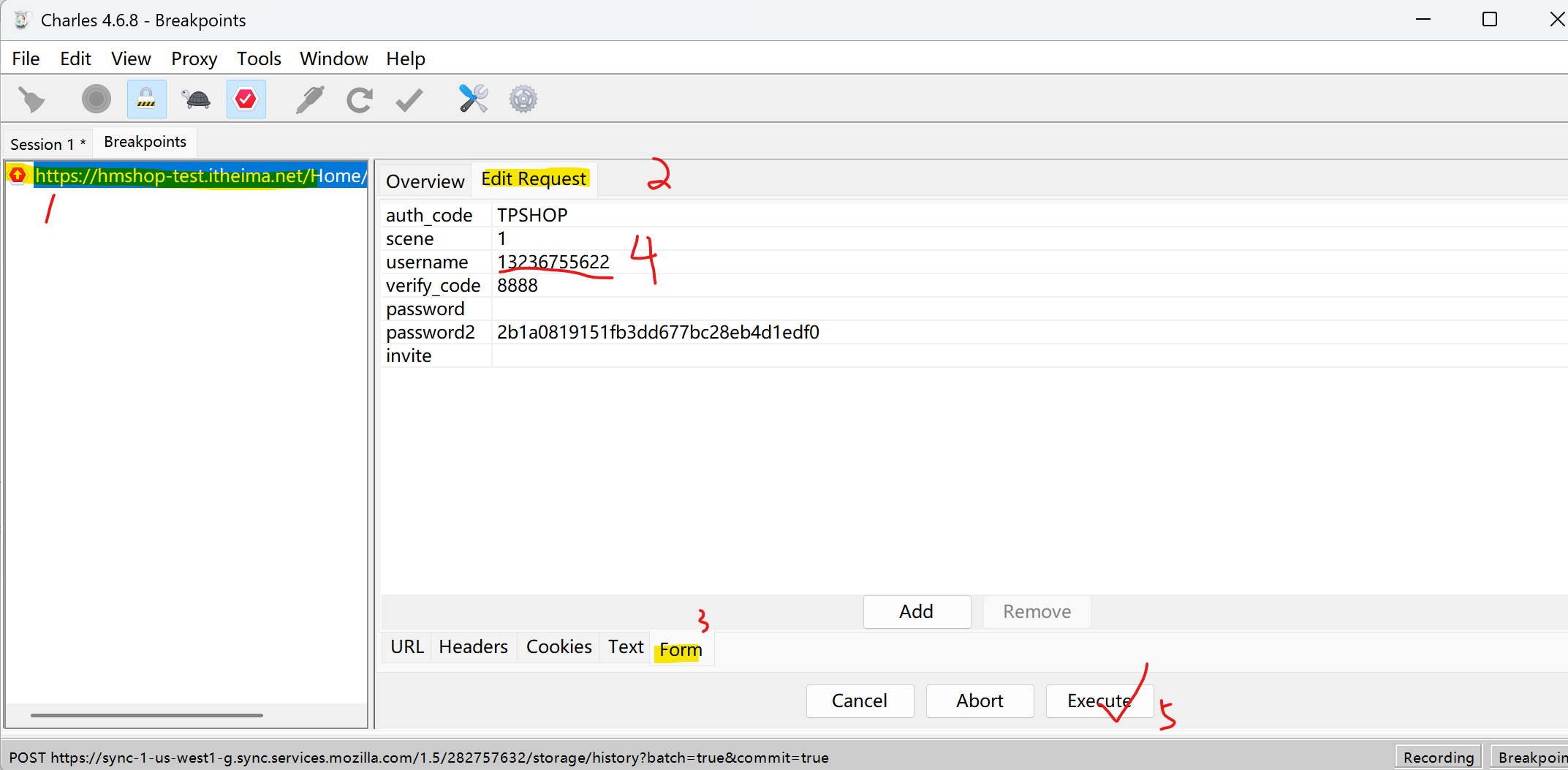This screenshot has height=770, width=1568.
Task: Click the horizontal scrollbar in left pane
Action: coord(146,715)
